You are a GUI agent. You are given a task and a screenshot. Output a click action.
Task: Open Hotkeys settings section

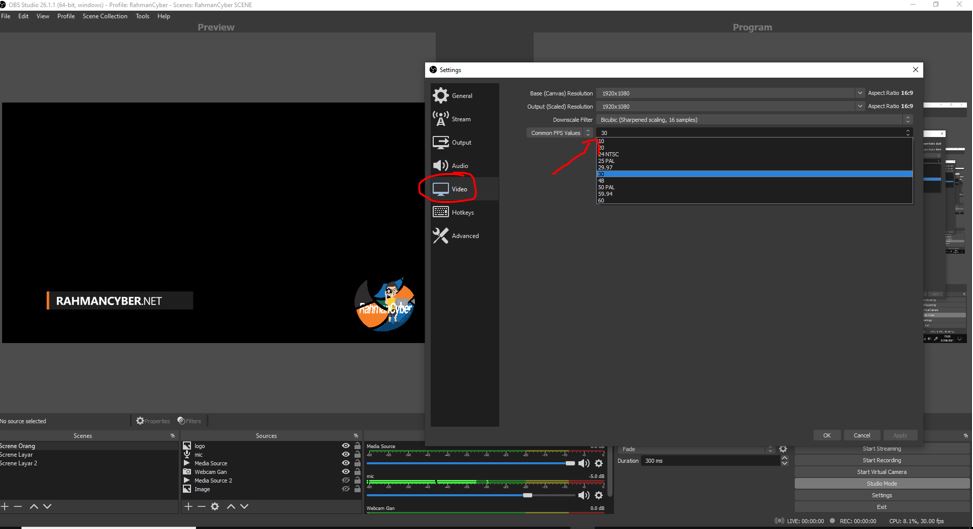464,212
